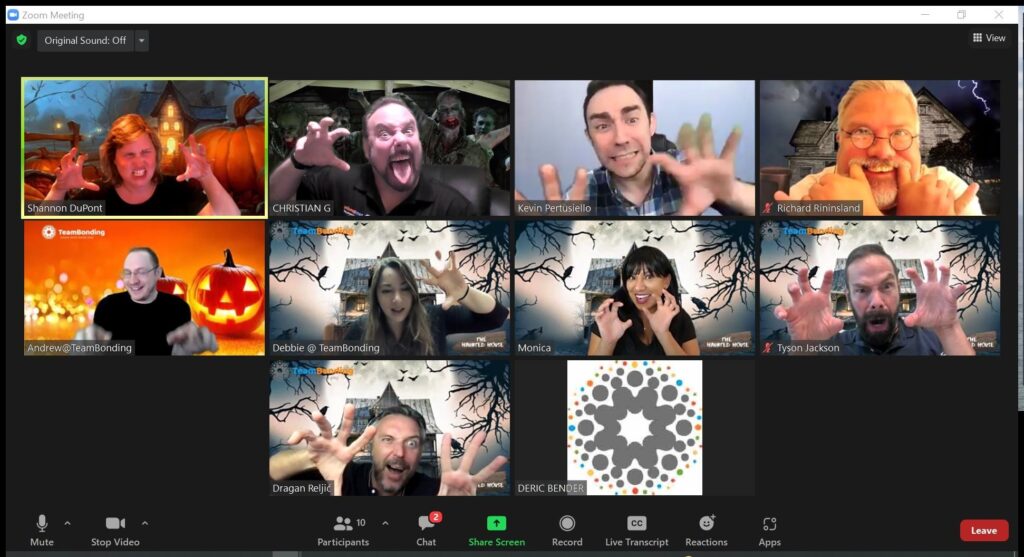Expand audio options arrow beside Mute
This screenshot has width=1024, height=557.
coord(68,523)
